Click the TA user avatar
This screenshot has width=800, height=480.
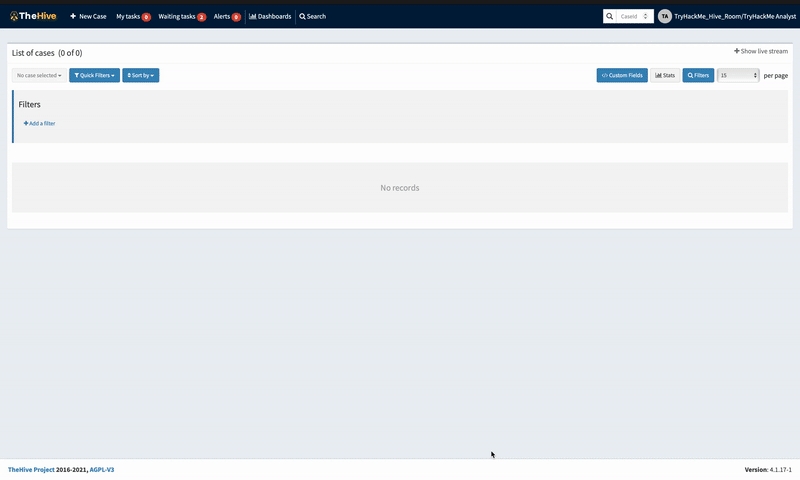pyautogui.click(x=665, y=16)
